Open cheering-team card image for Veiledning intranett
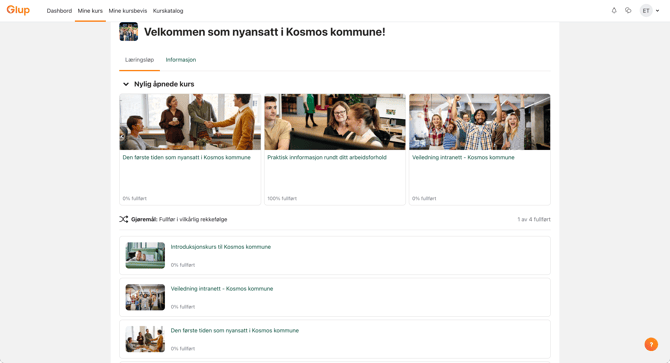Screen dimensions: 670x363 tap(480, 122)
